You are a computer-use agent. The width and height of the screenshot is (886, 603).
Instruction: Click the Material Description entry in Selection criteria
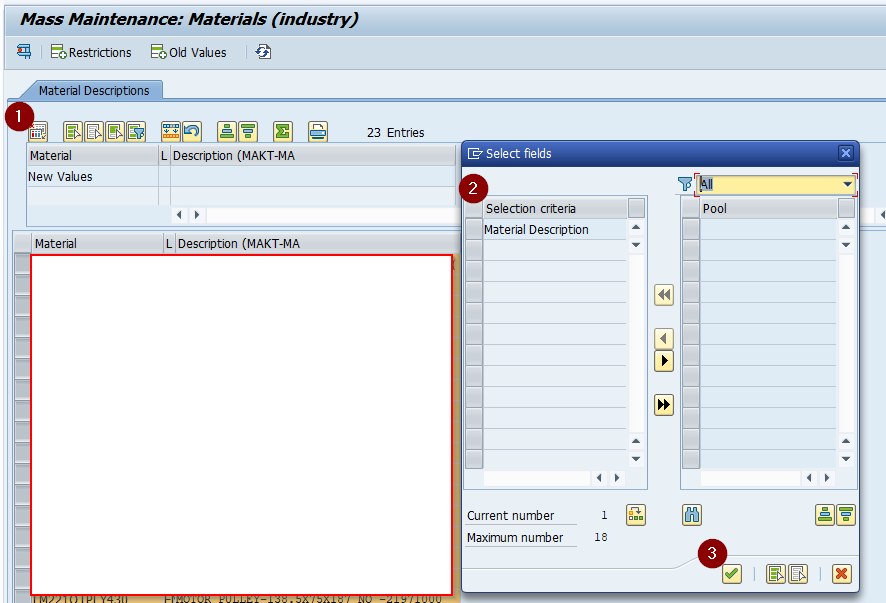click(x=537, y=230)
